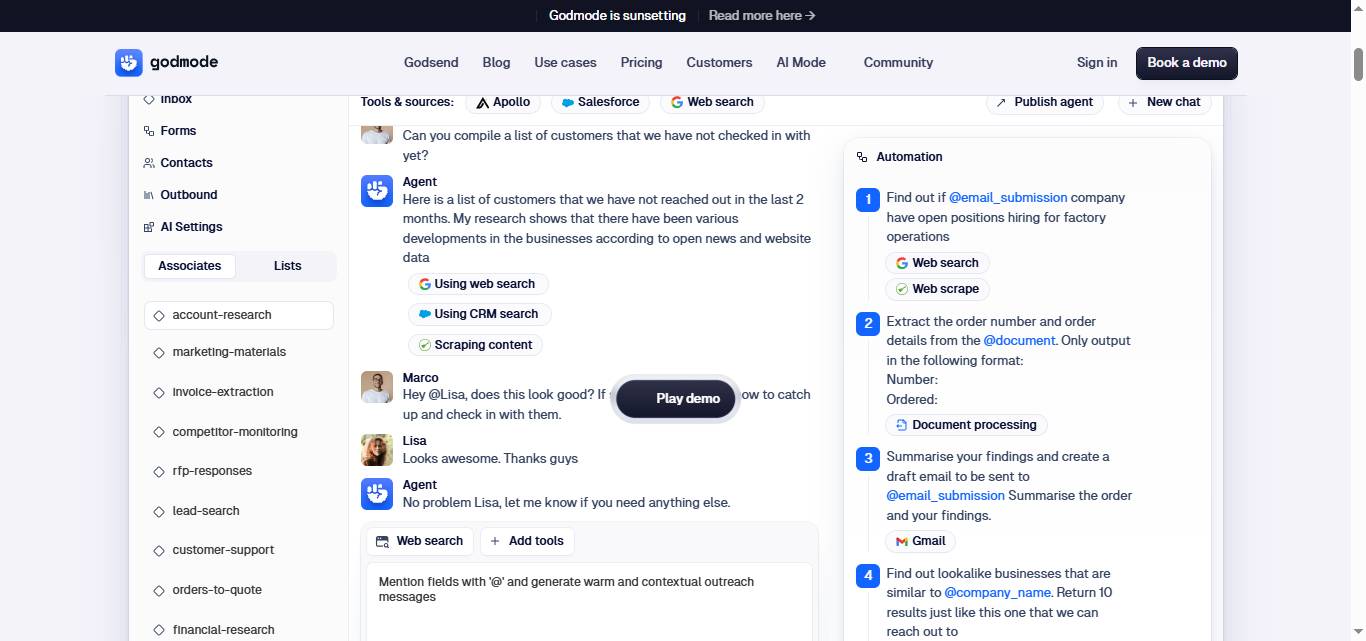Image resolution: width=1366 pixels, height=641 pixels.
Task: Open the account-research associate
Action: coord(239,315)
